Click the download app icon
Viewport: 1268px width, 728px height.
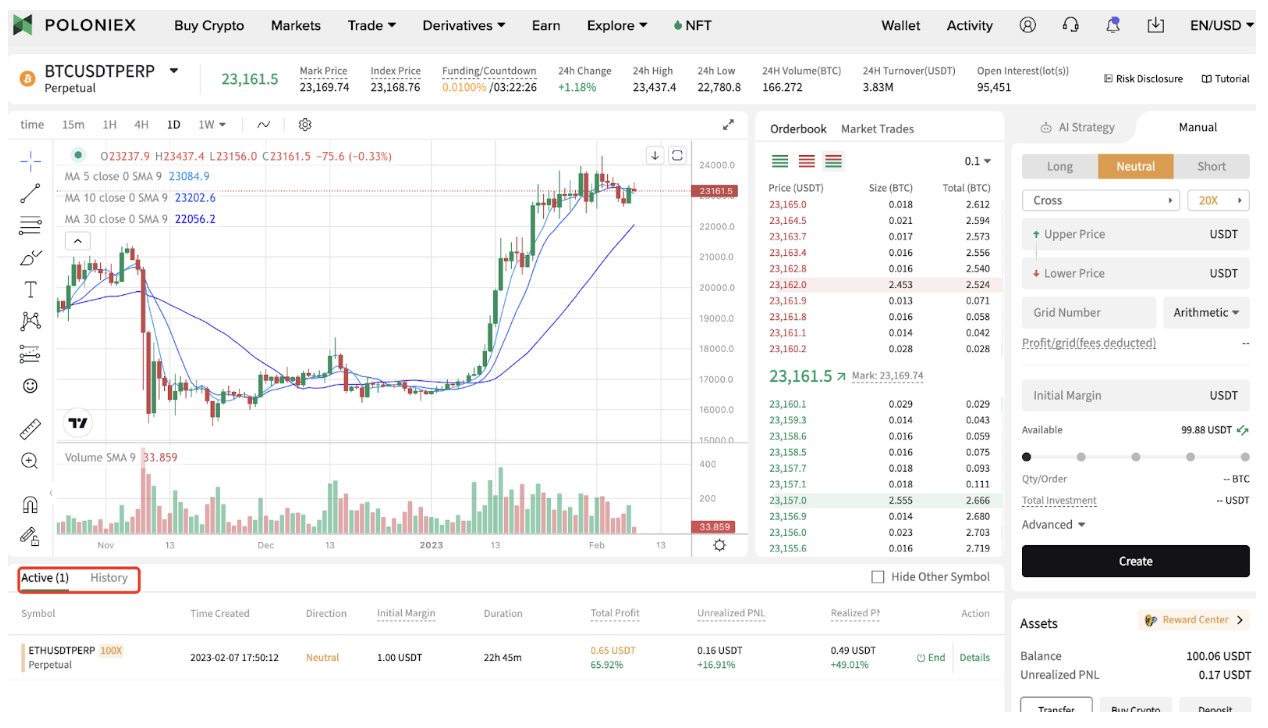[1156, 25]
